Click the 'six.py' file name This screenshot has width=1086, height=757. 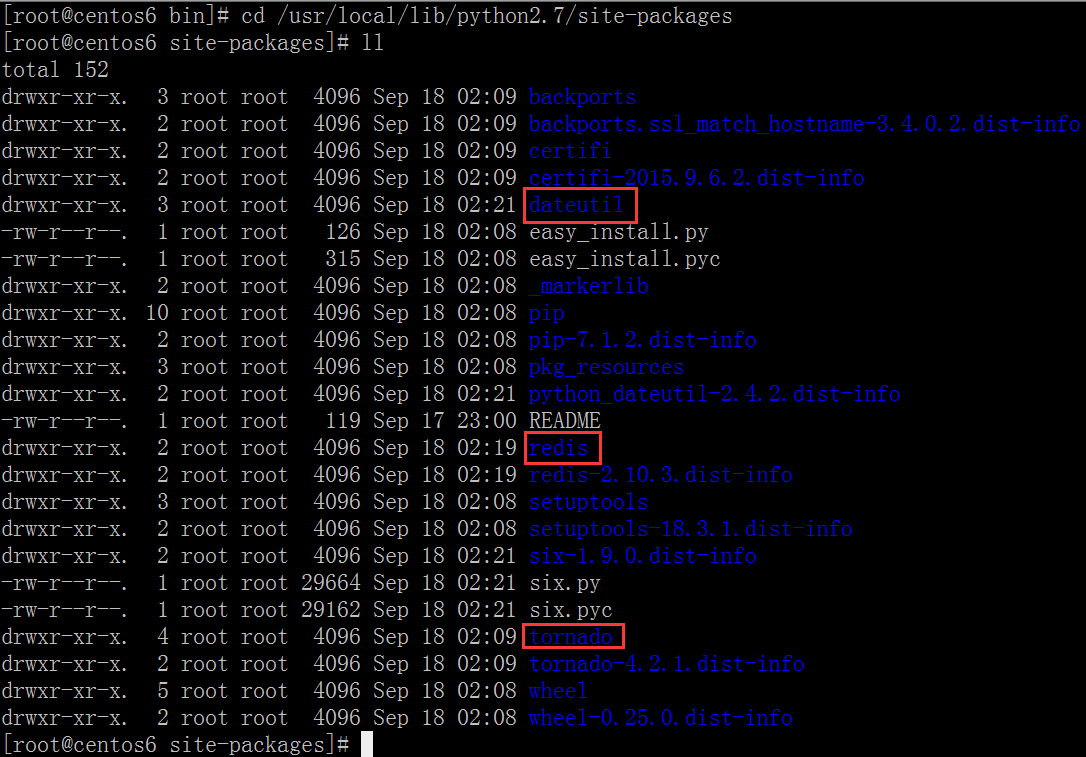tap(564, 583)
